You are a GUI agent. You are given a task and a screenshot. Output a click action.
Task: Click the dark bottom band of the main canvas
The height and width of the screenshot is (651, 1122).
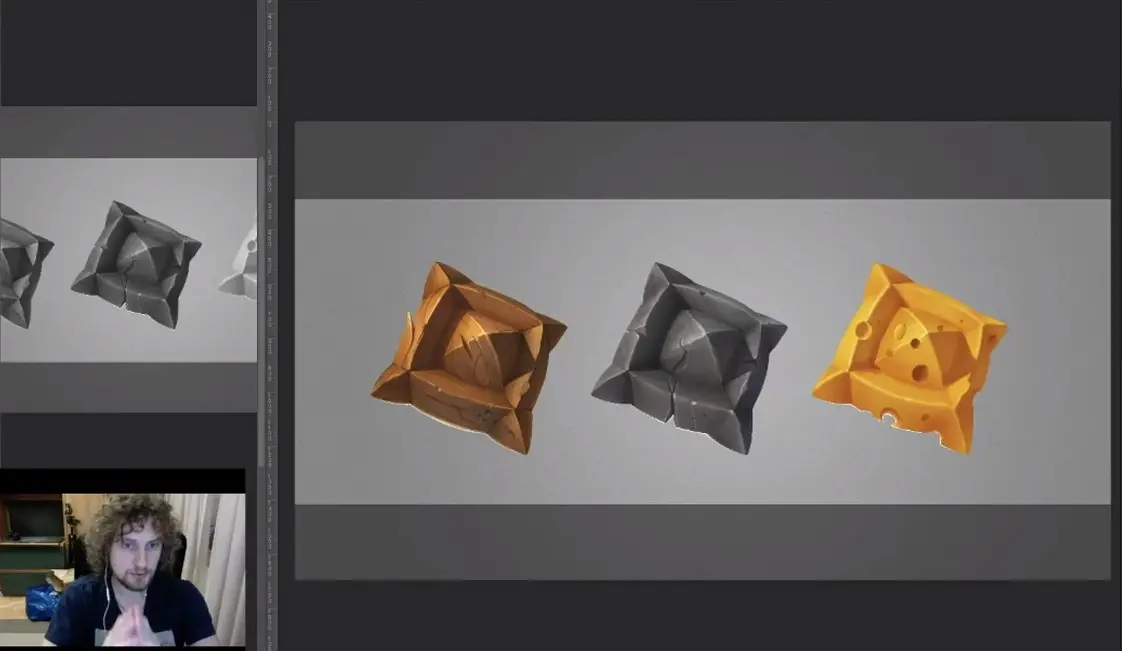coord(702,541)
